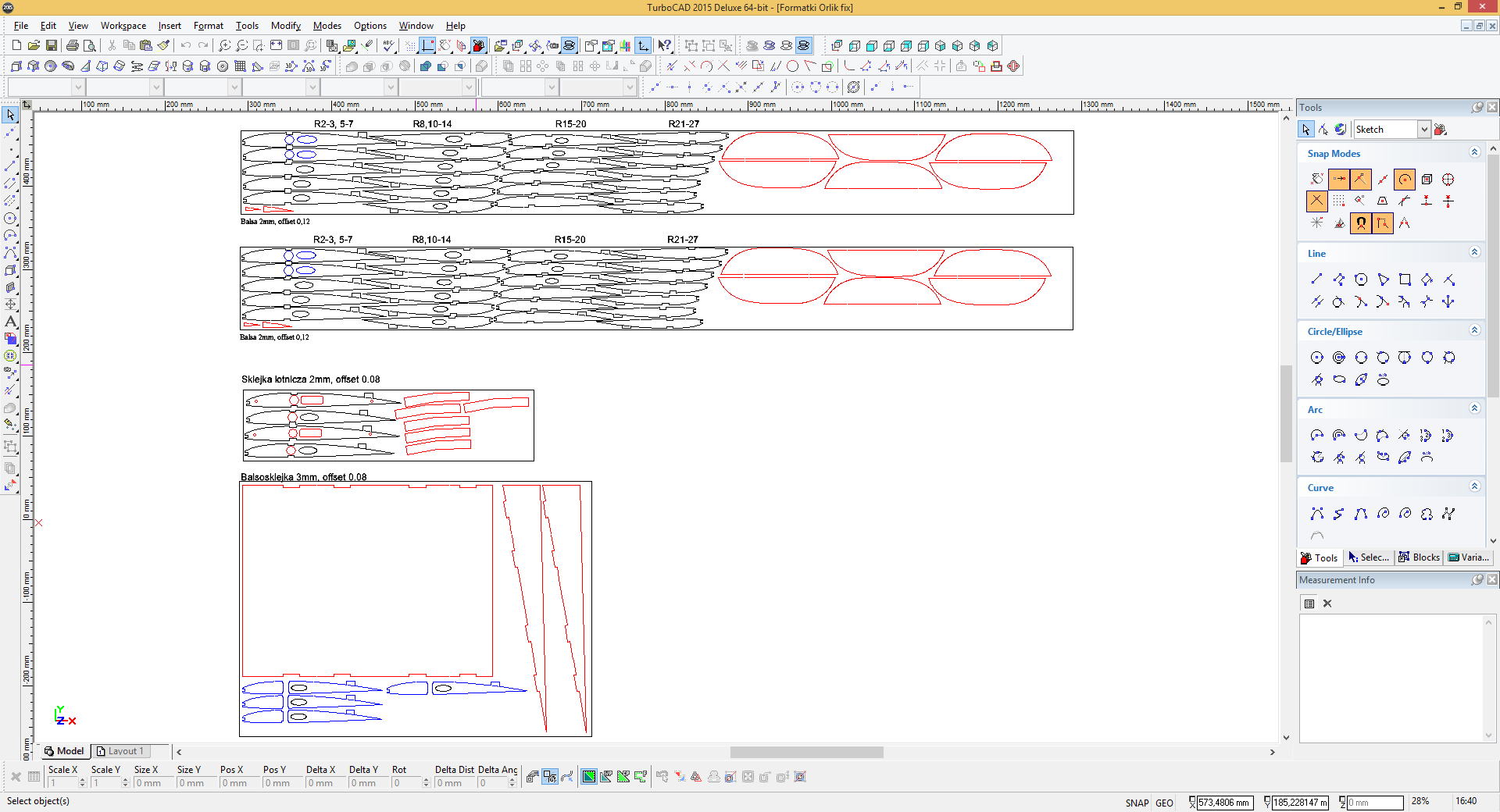Select the Spiral tool in Curve section
The image size is (1500, 812).
point(1383,514)
